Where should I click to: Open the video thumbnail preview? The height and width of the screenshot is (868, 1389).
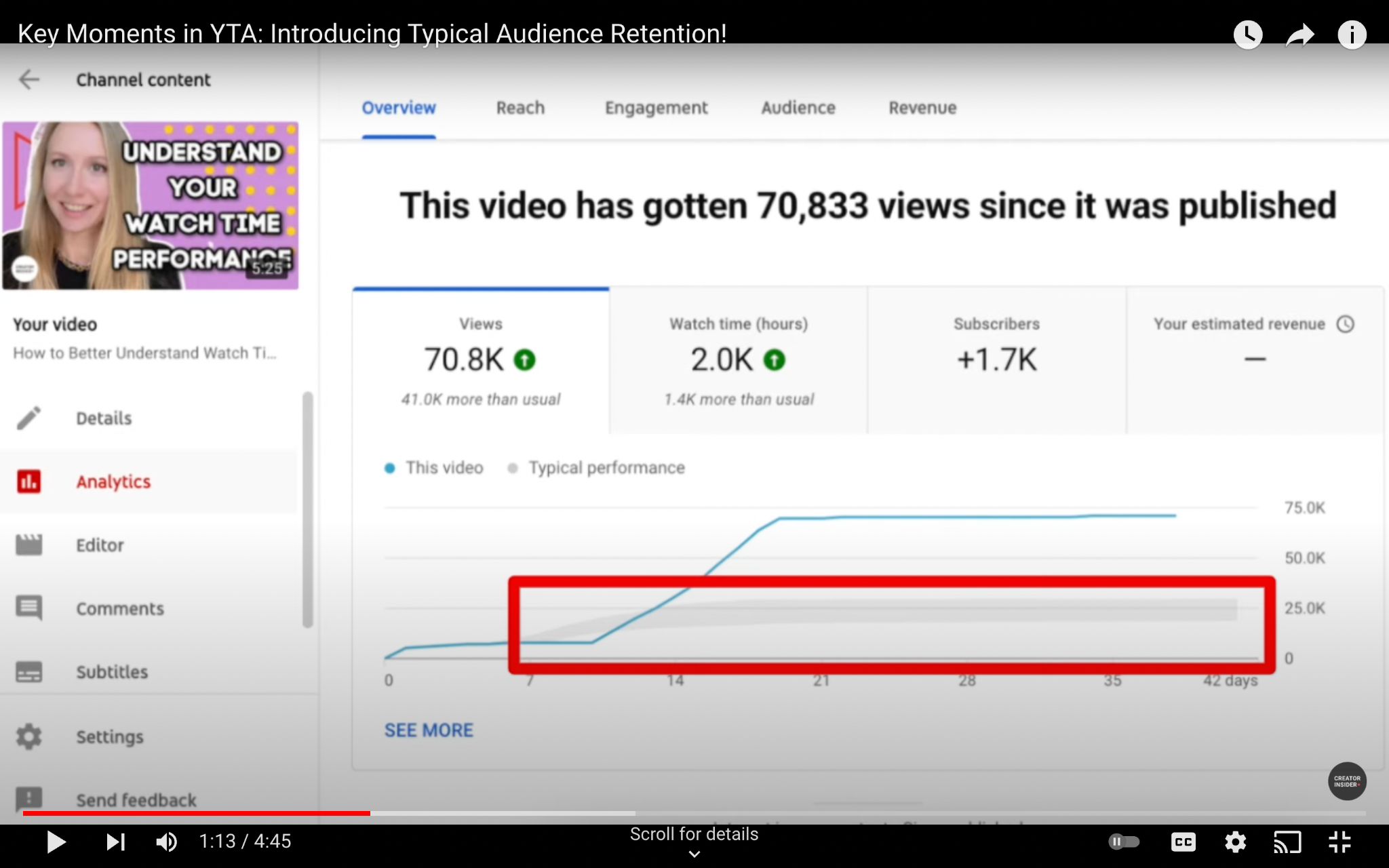151,205
